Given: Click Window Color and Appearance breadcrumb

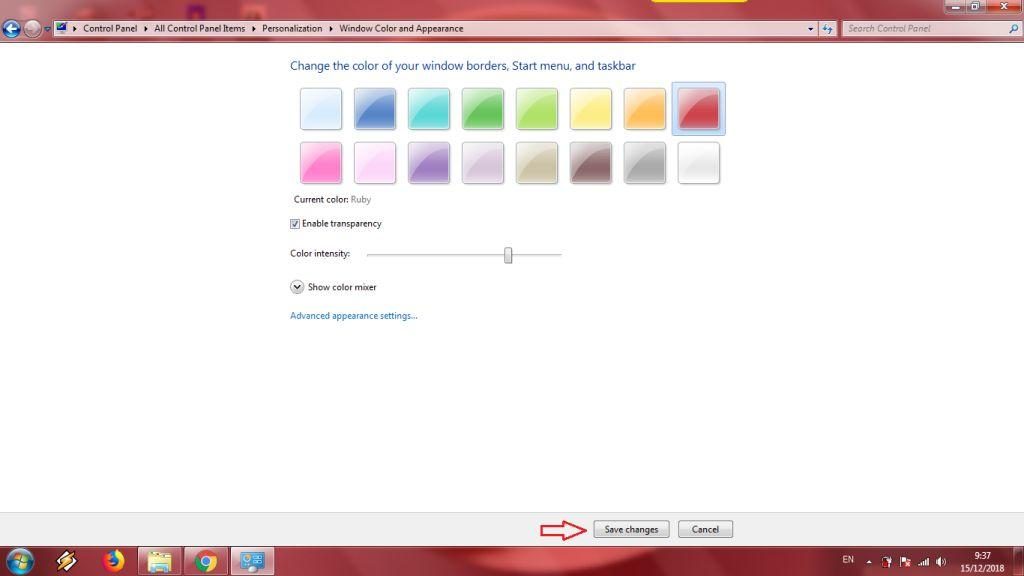Looking at the screenshot, I should pyautogui.click(x=401, y=29).
